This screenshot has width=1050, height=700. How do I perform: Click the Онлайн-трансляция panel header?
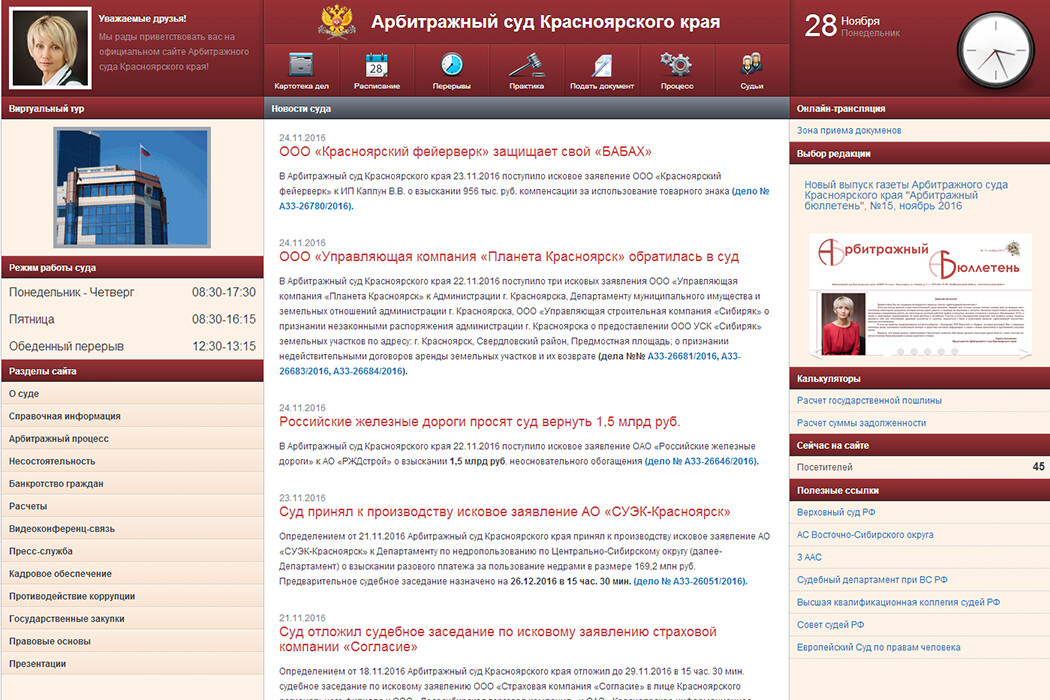click(x=920, y=109)
